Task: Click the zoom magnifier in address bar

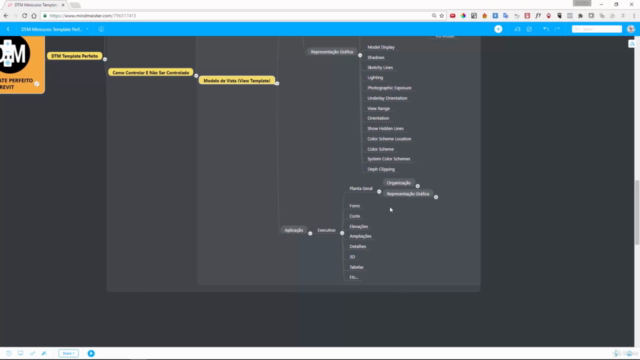Action: pos(434,16)
